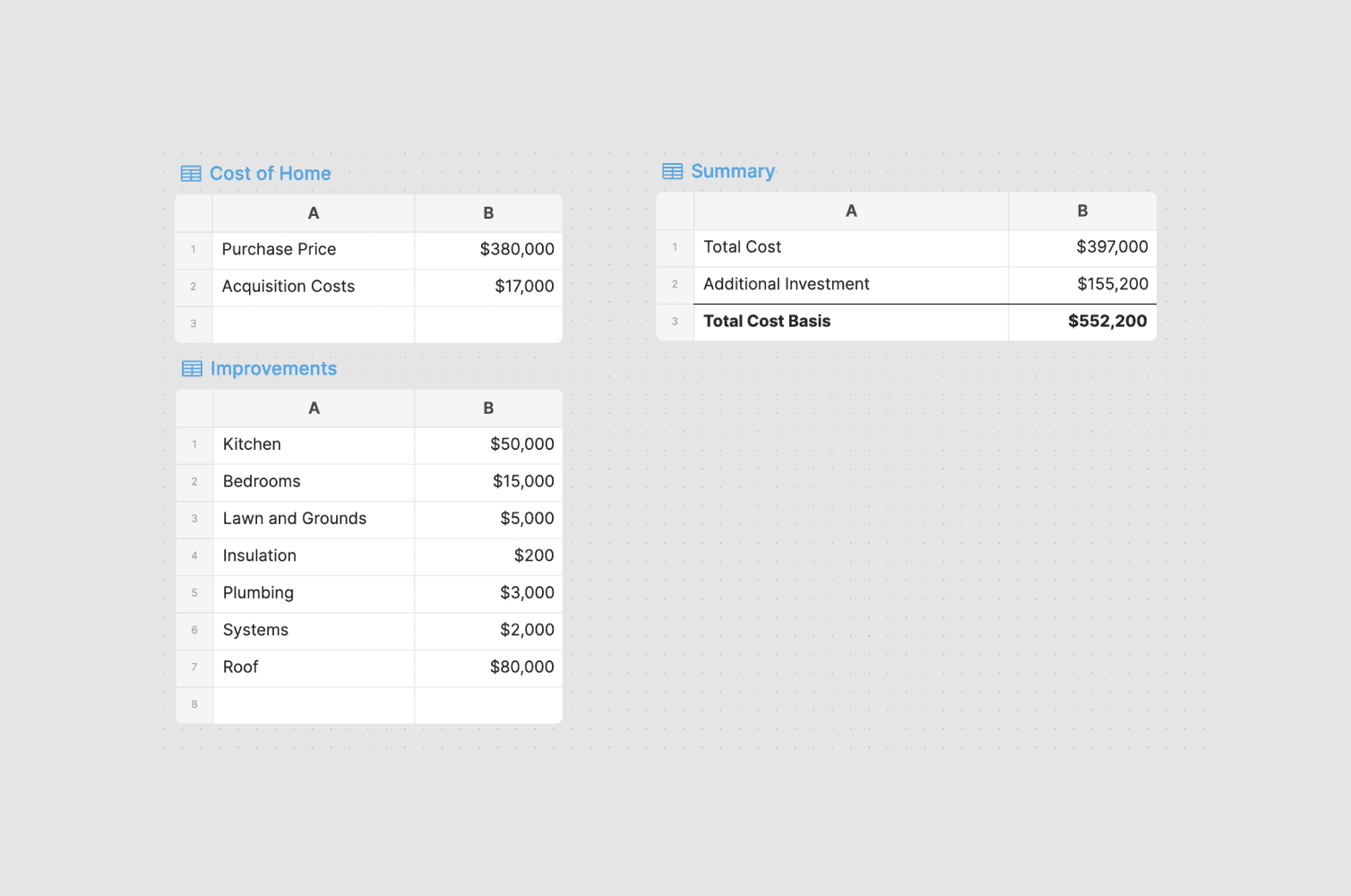The width and height of the screenshot is (1351, 896).
Task: Click the Kitchen cell
Action: click(314, 445)
